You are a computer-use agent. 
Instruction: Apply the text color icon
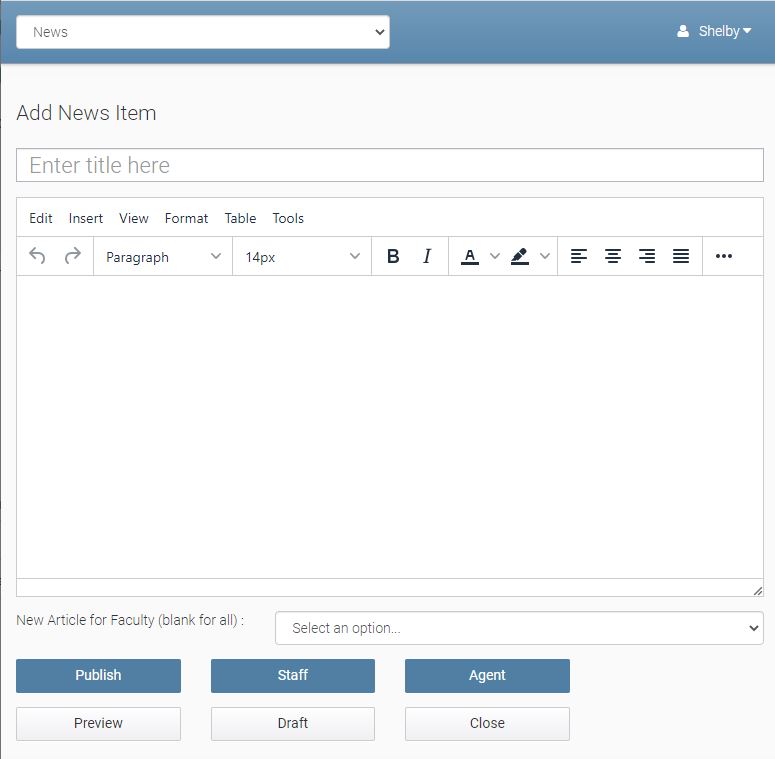[x=469, y=257]
